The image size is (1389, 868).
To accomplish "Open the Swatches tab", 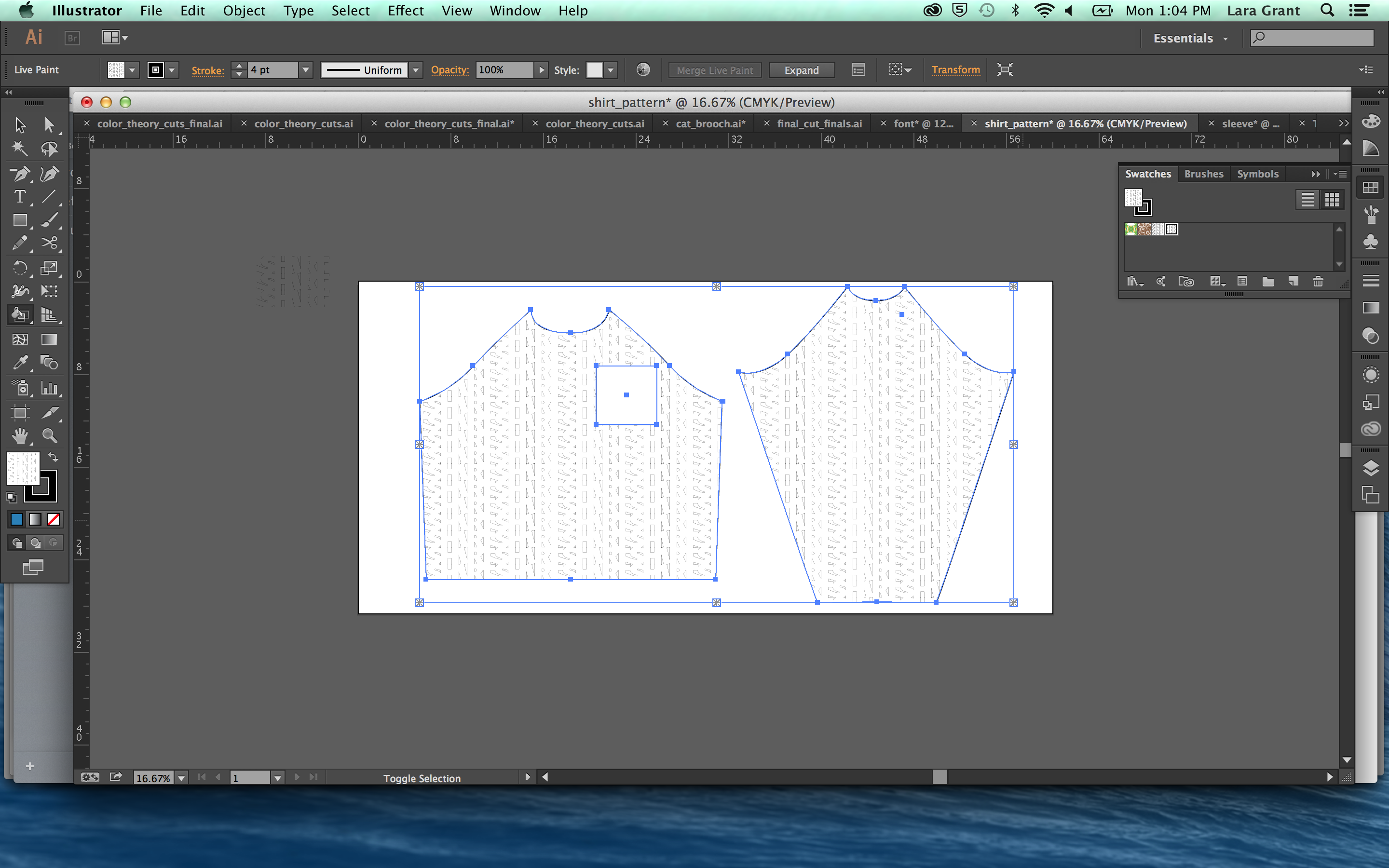I will 1147,173.
